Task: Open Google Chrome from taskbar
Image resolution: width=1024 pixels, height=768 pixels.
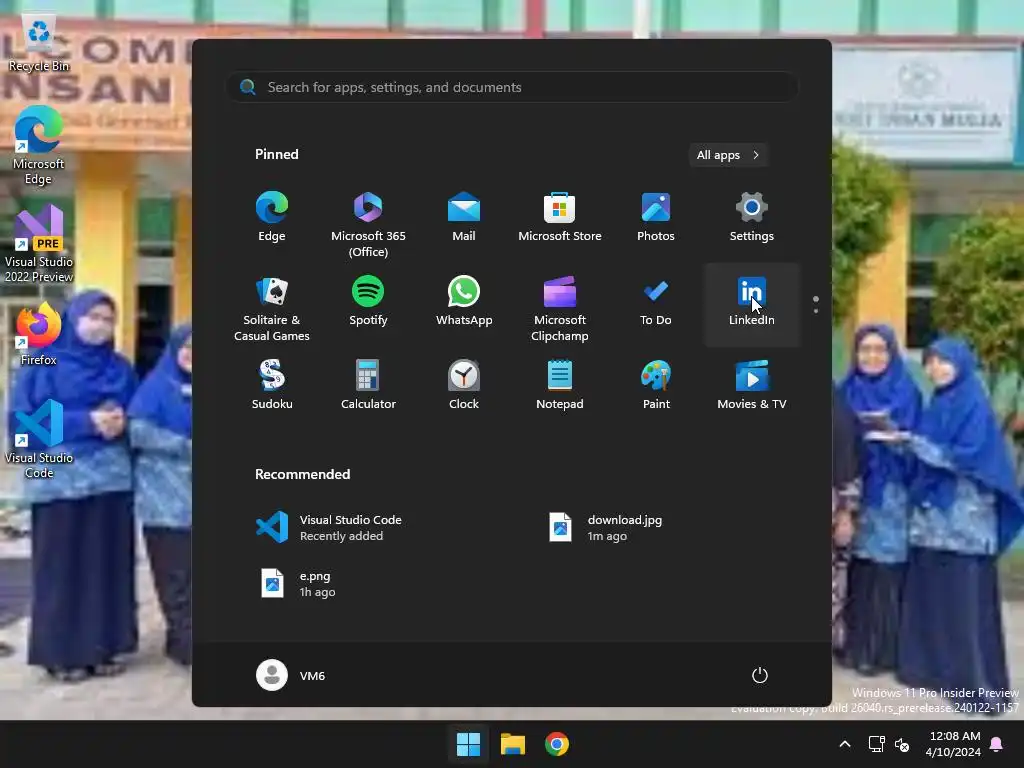Action: [556, 744]
